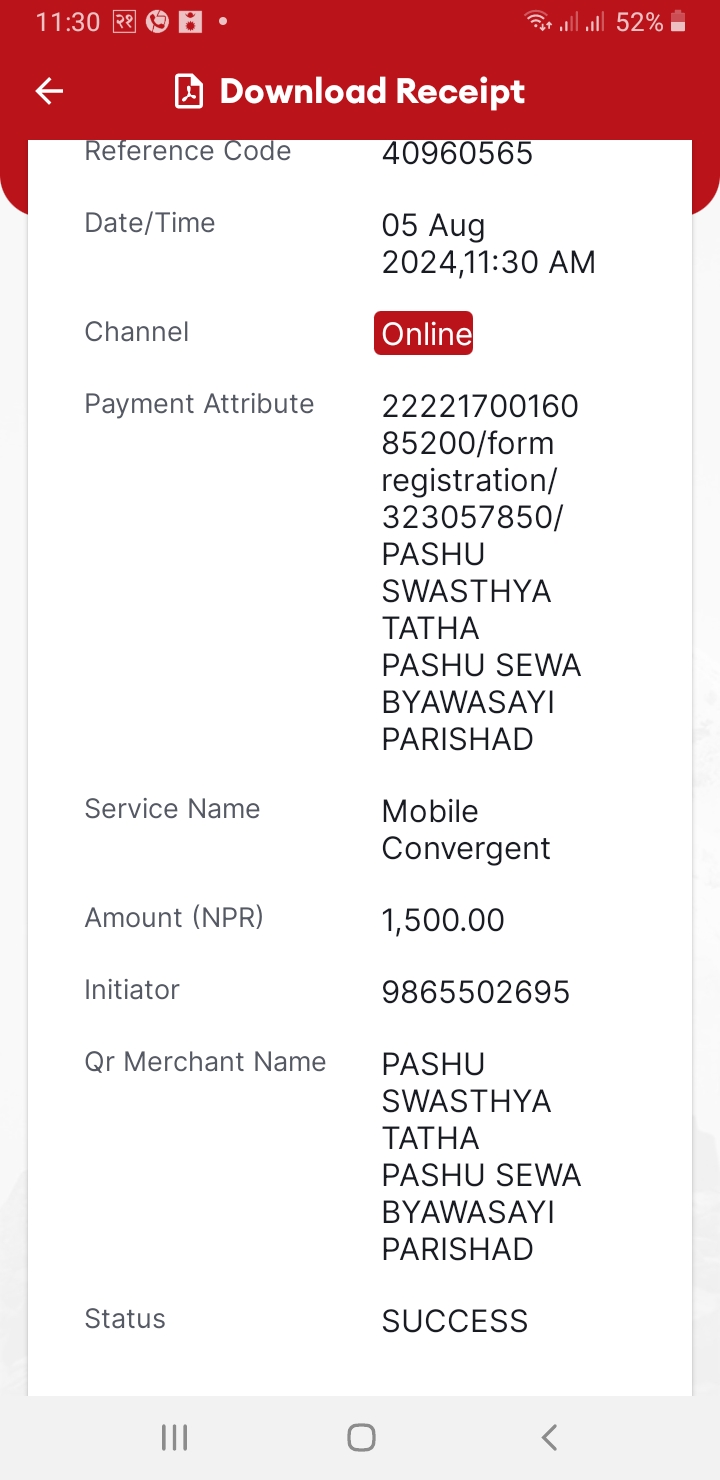Tap the clock time in status bar
The width and height of the screenshot is (720, 1480).
tap(68, 22)
